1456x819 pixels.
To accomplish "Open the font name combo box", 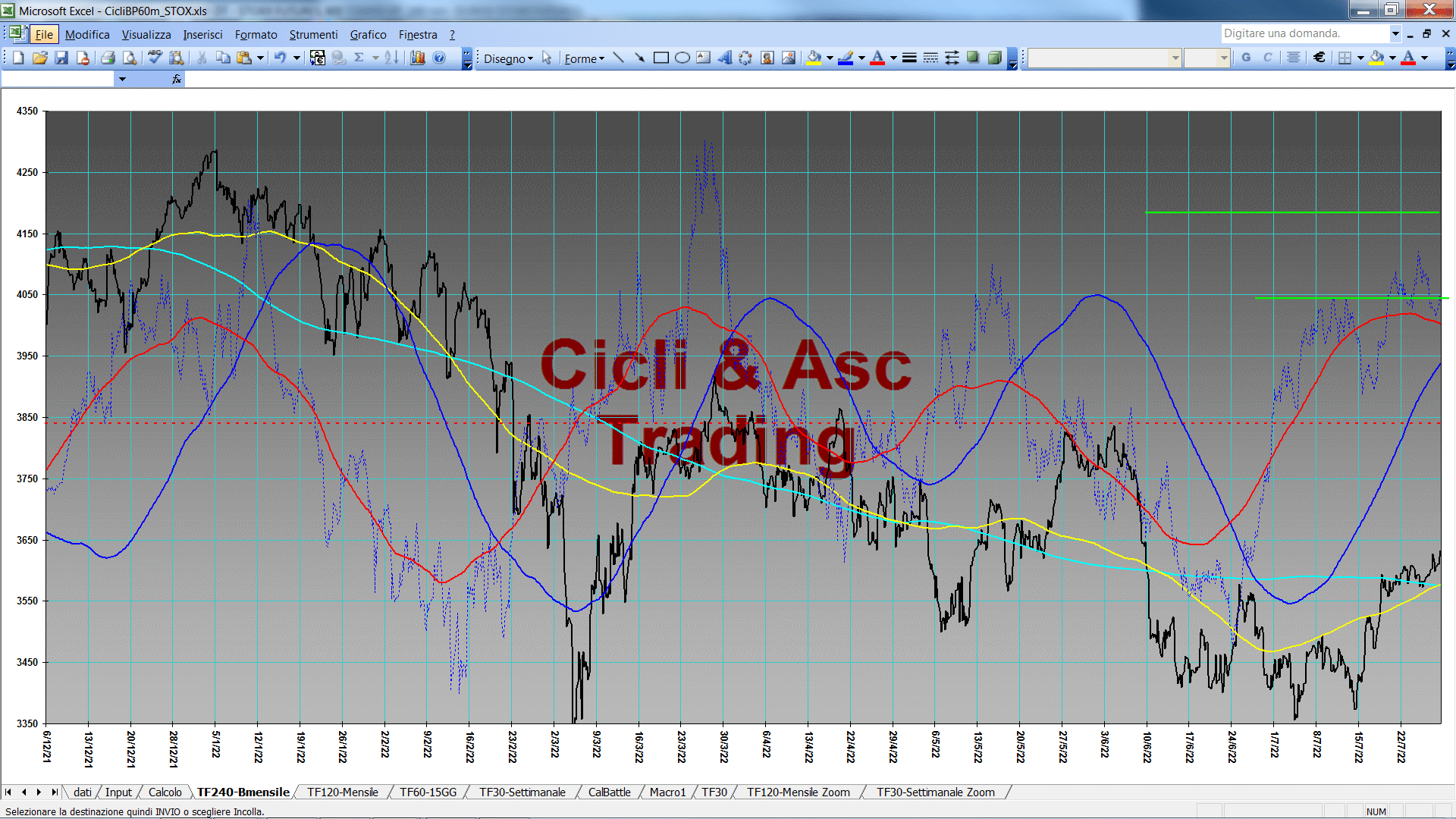I will click(x=1104, y=58).
